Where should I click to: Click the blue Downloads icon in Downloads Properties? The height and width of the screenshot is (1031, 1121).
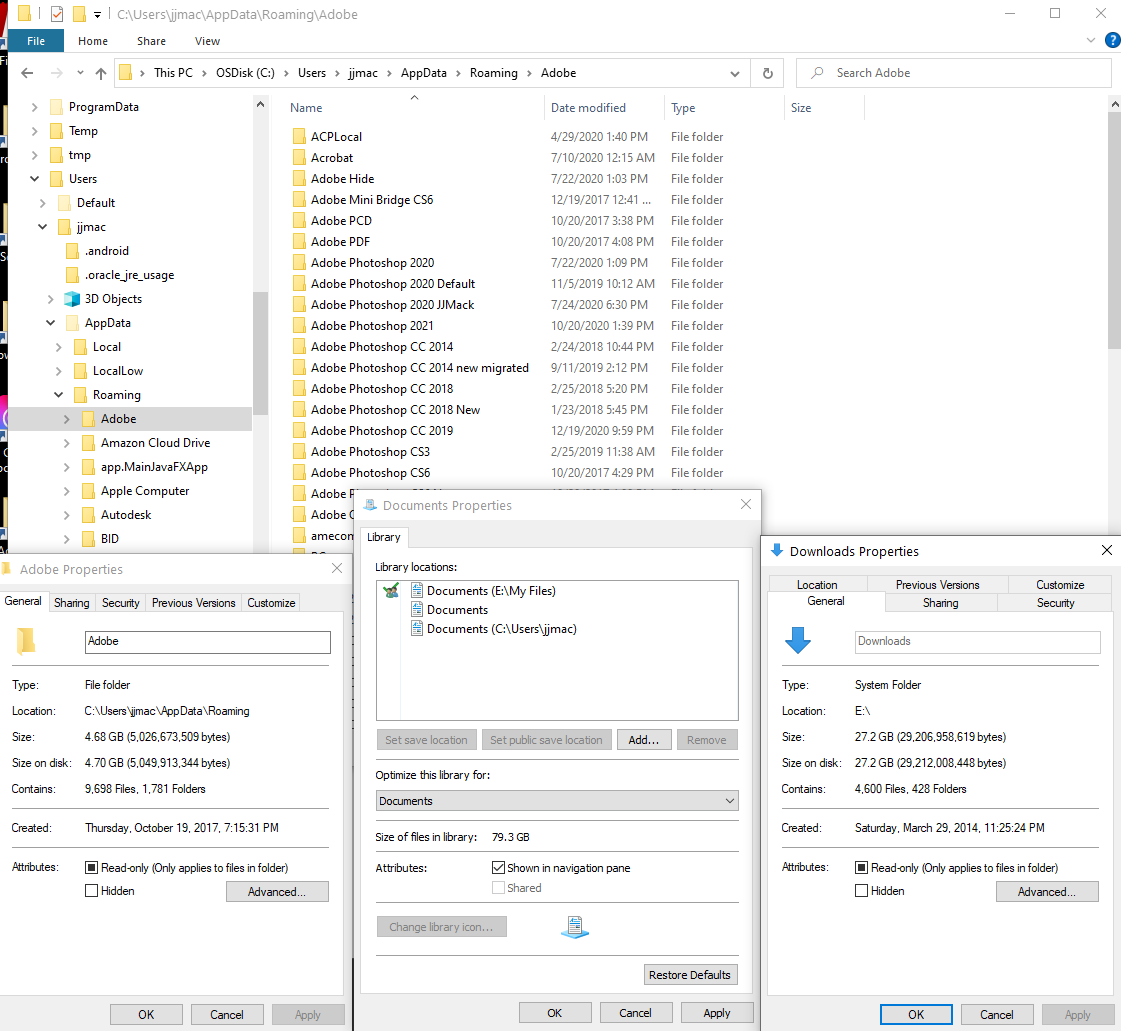point(797,641)
